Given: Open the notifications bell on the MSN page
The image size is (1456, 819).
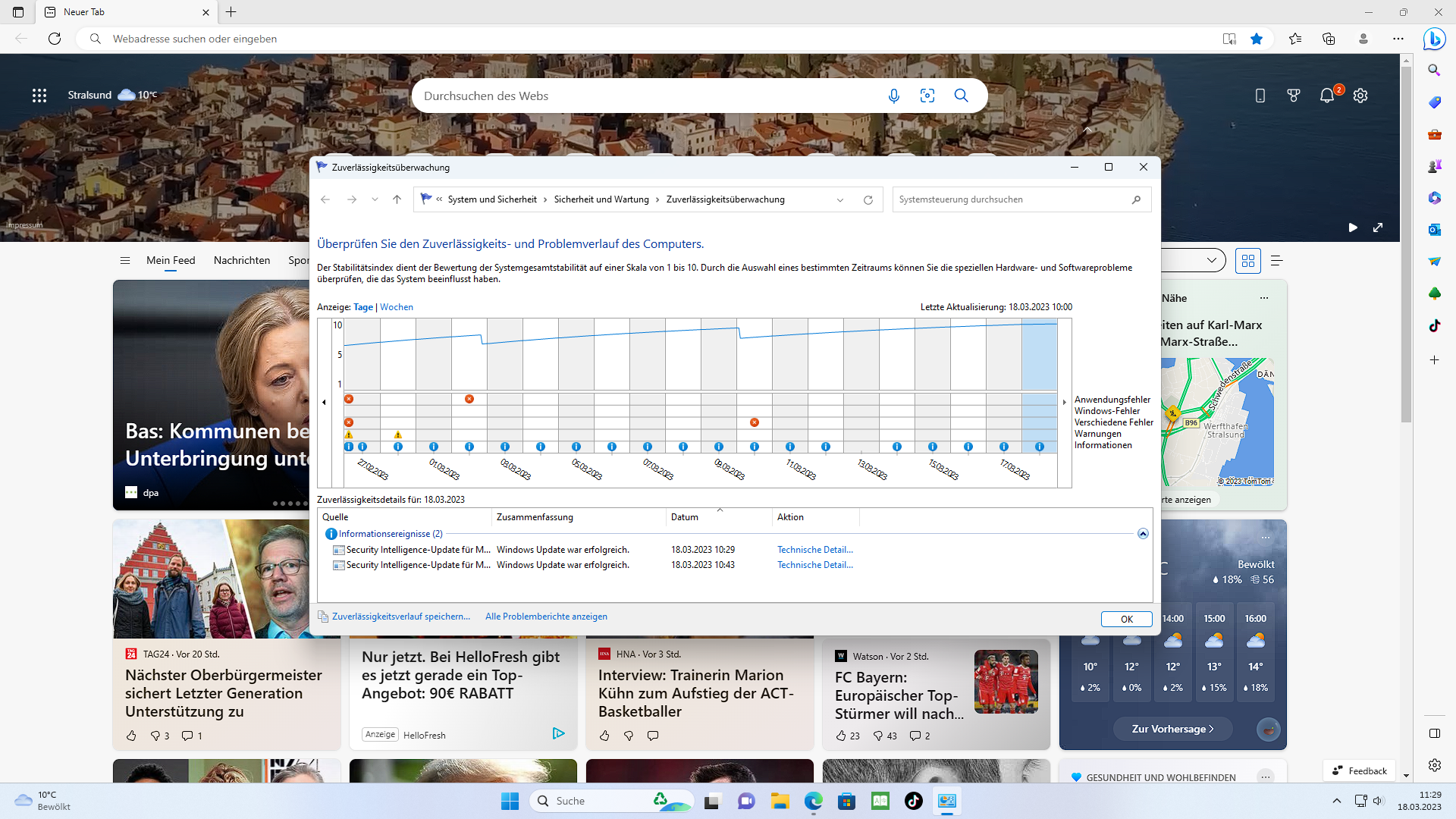Looking at the screenshot, I should coord(1326,96).
